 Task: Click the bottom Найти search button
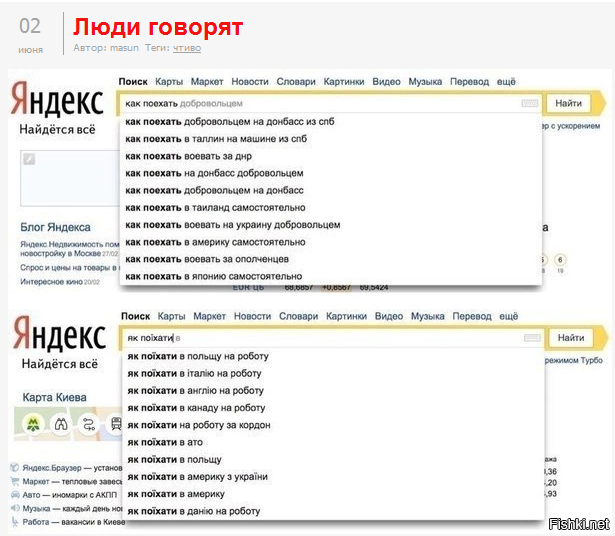point(571,338)
